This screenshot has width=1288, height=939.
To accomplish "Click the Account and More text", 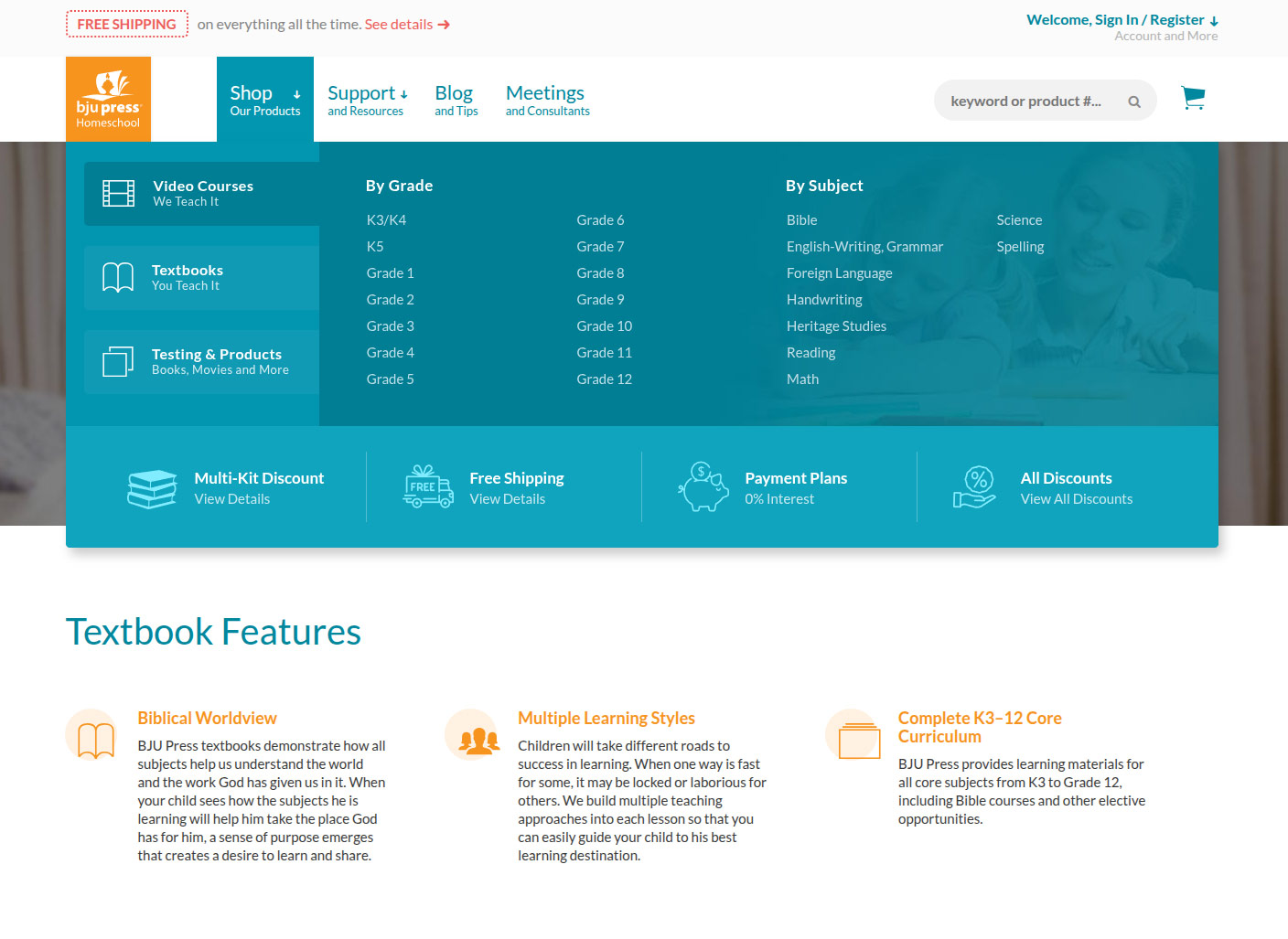I will pyautogui.click(x=1166, y=37).
